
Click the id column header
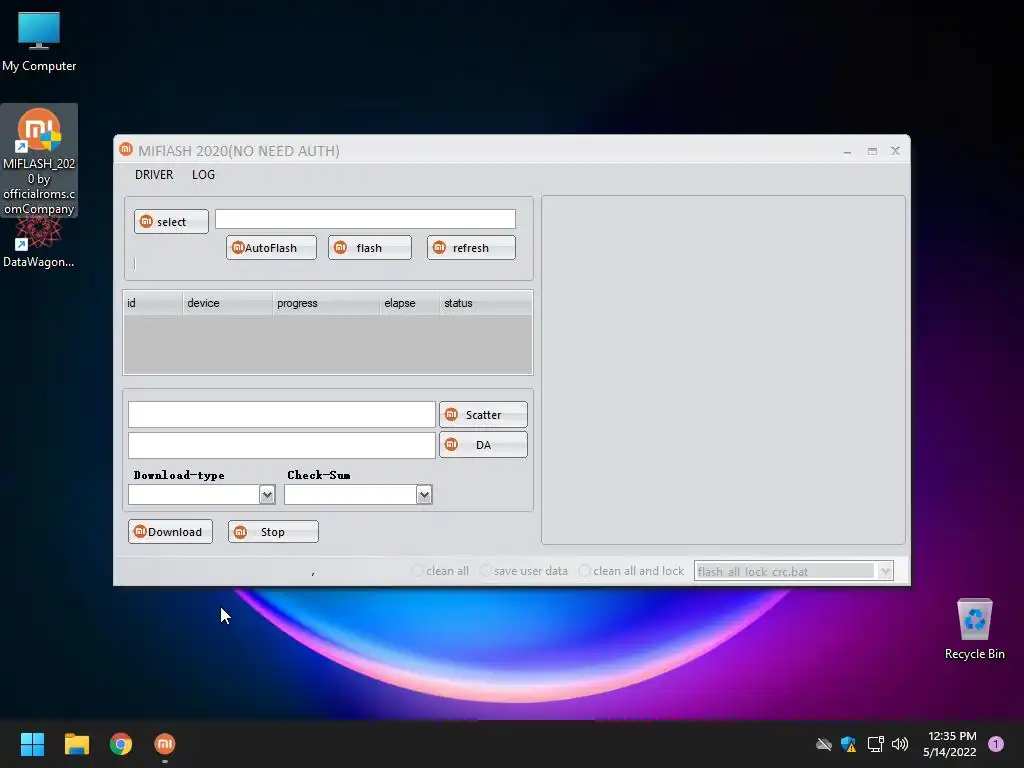click(x=153, y=303)
